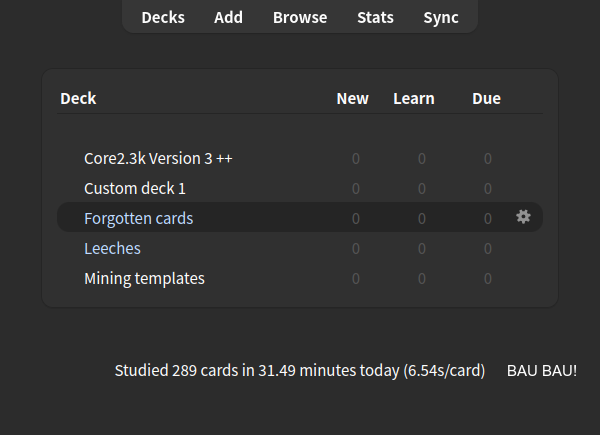Click the studied cards summary text
This screenshot has width=600, height=435.
(x=300, y=370)
